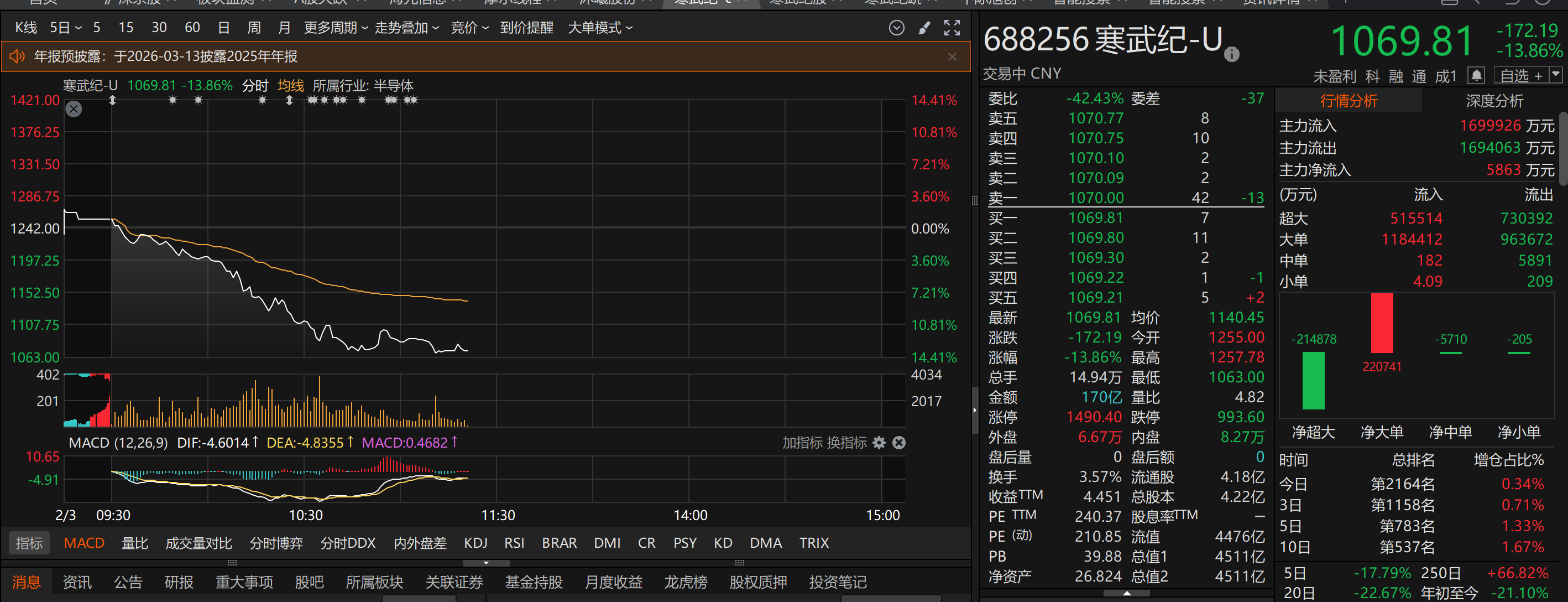Screen dimensions: 1568x602
Task: Remove MACD indicator with X icon
Action: (898, 443)
